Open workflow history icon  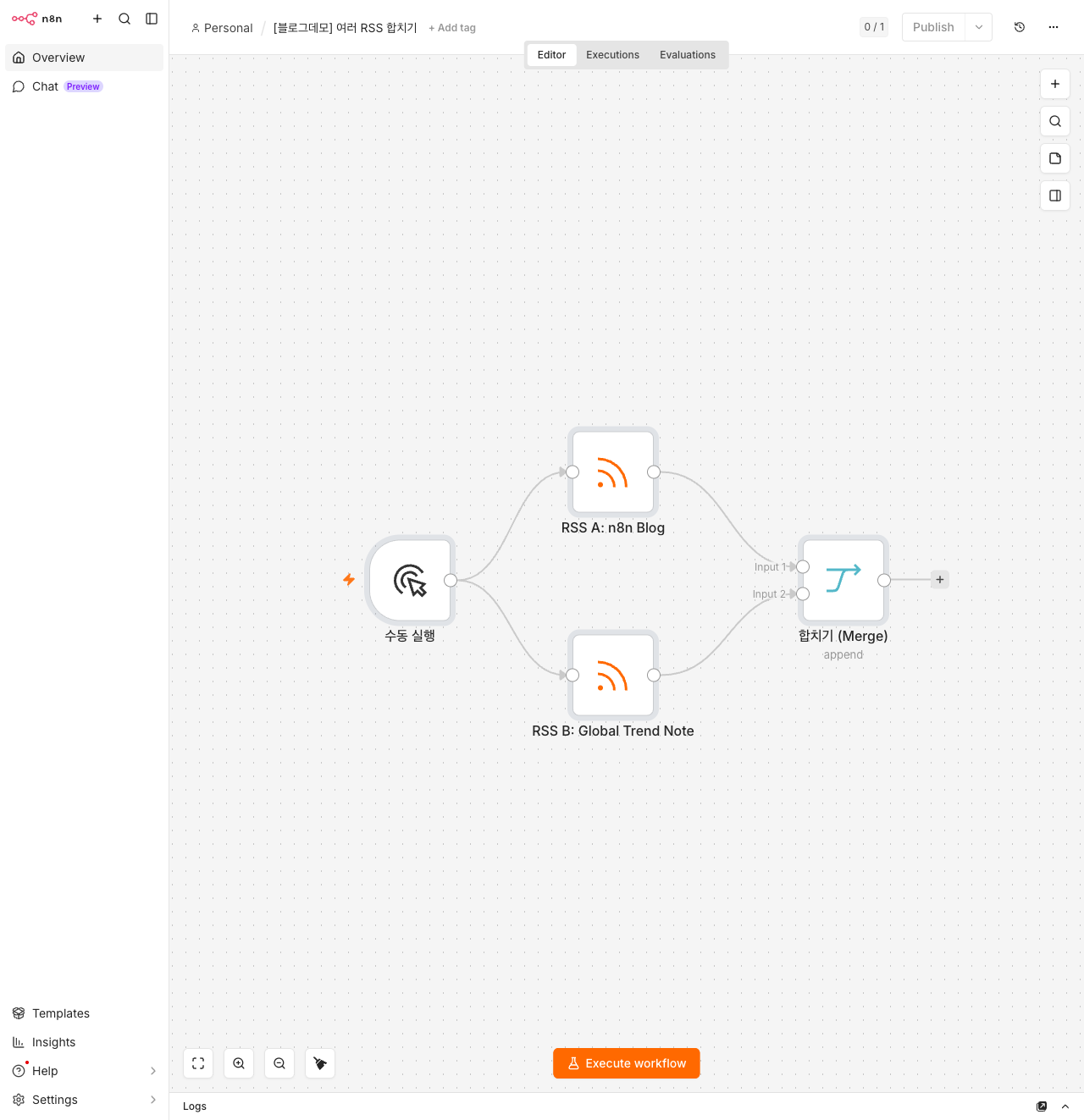(1020, 27)
